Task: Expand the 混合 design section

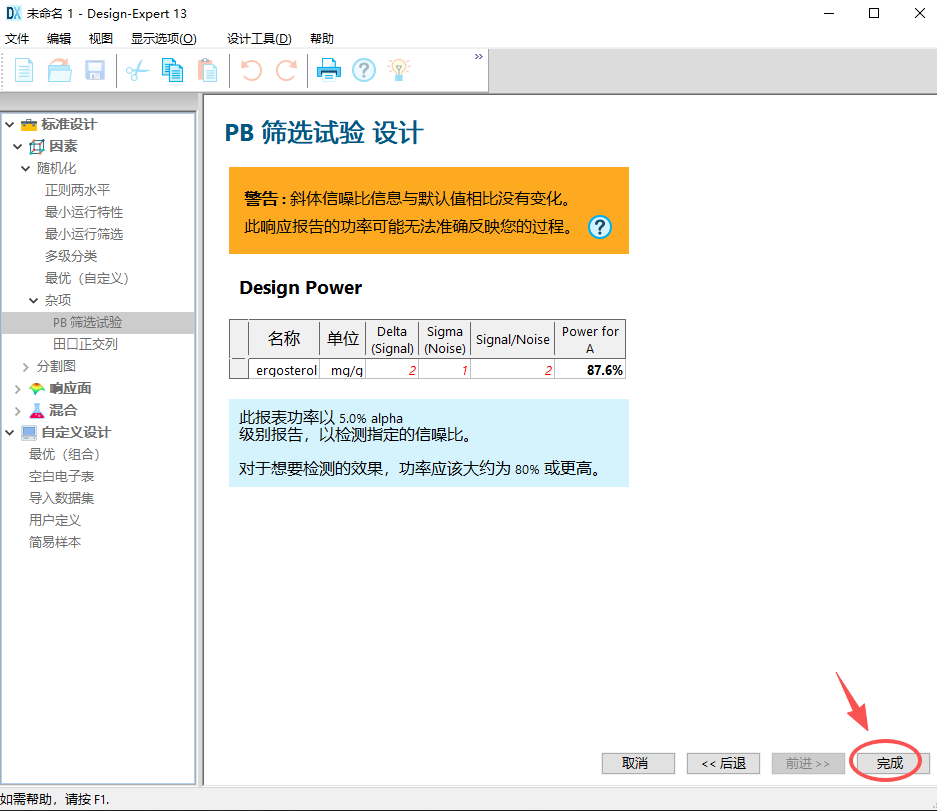Action: (18, 409)
